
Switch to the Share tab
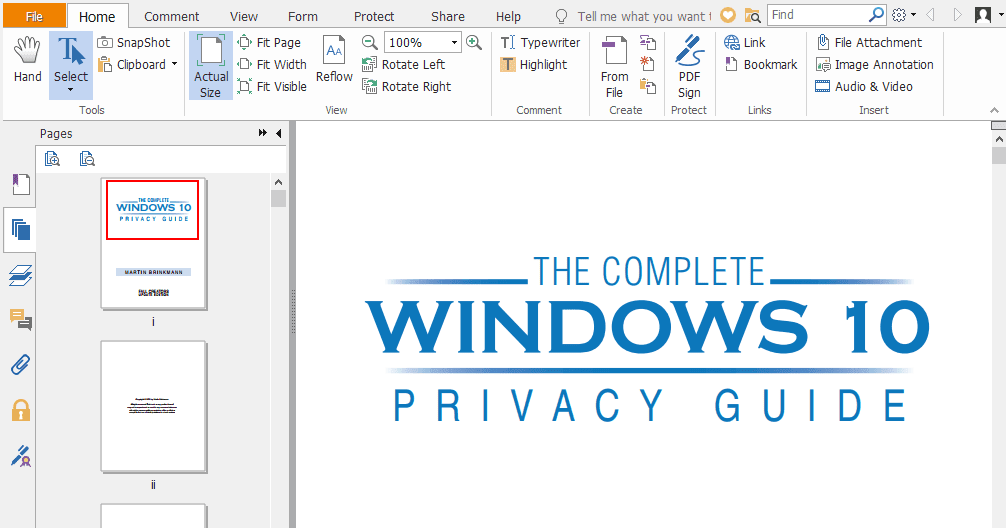pos(448,16)
